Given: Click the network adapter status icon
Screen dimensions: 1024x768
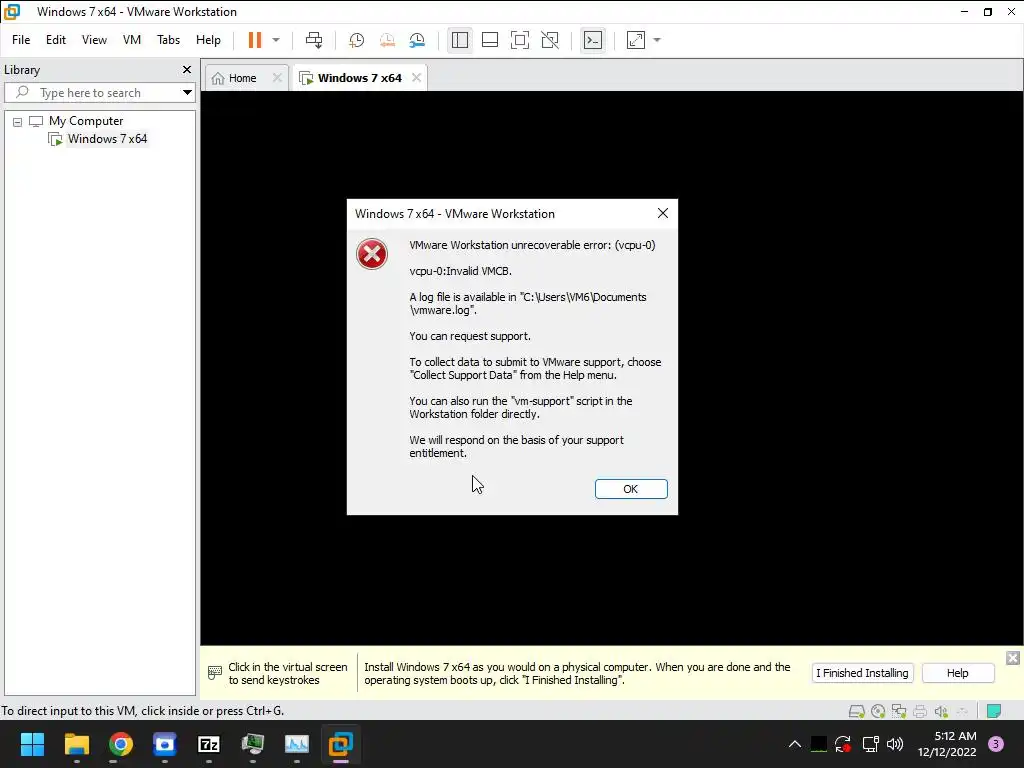Looking at the screenshot, I should 899,711.
